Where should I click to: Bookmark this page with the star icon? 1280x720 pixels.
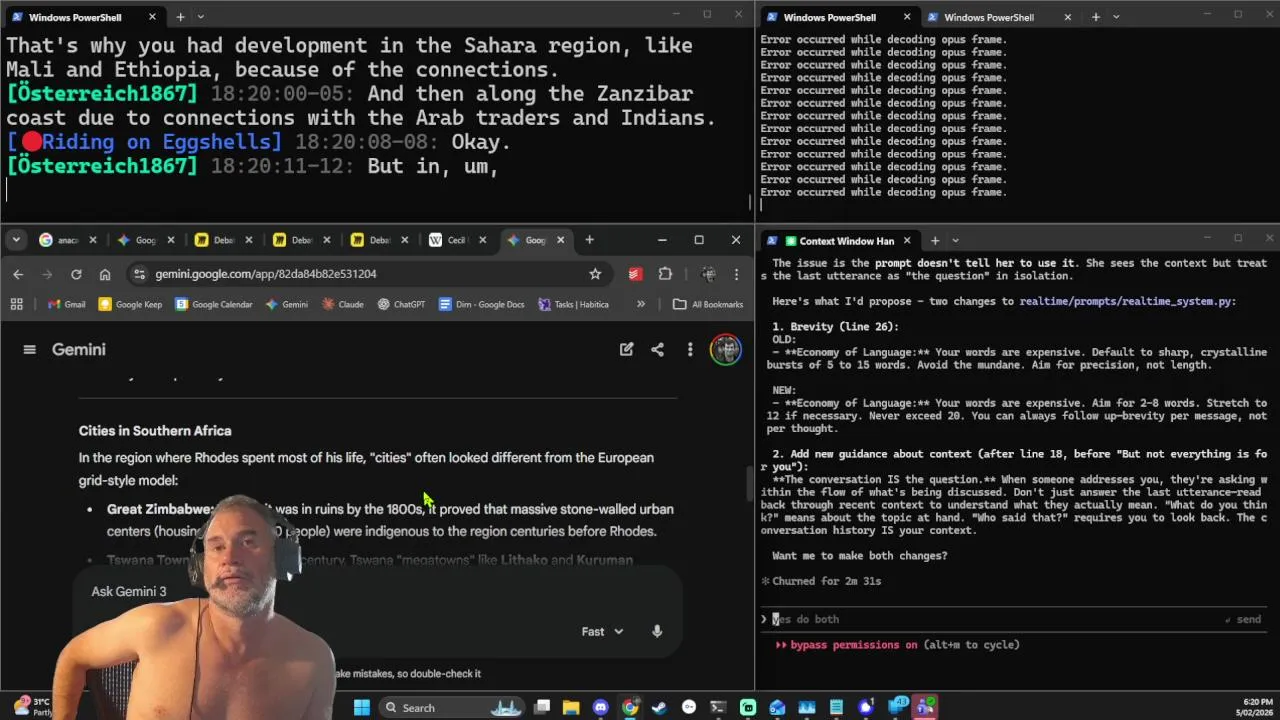click(x=595, y=274)
